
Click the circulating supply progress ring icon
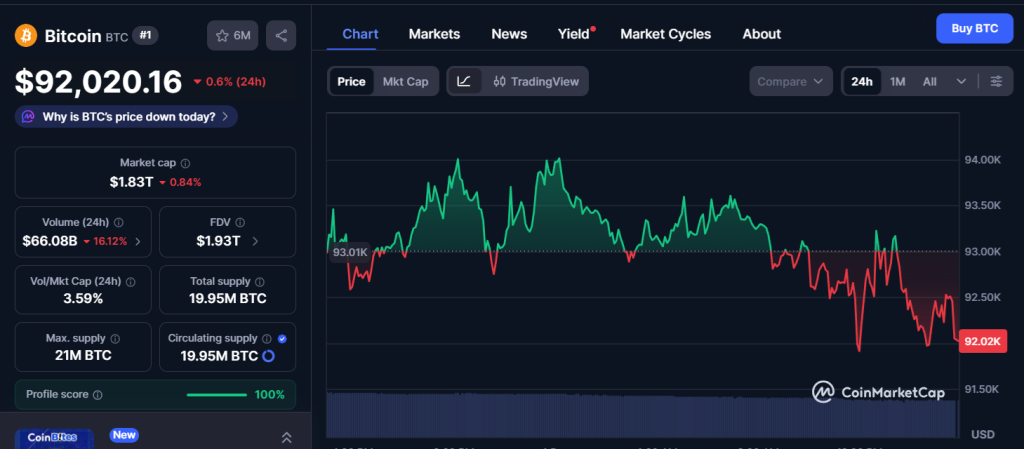coord(268,356)
